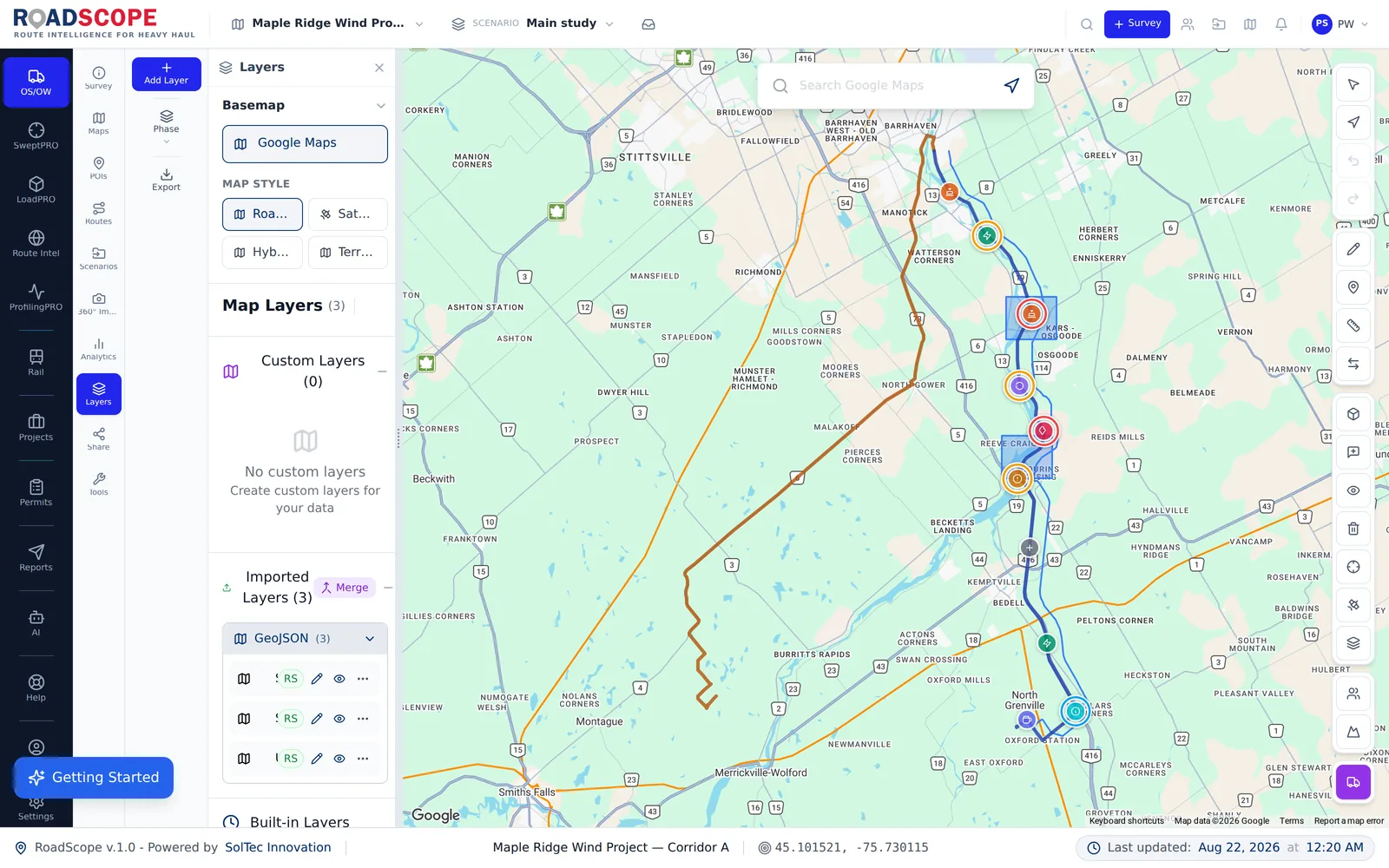The height and width of the screenshot is (868, 1389).
Task: Open the PW user account menu
Action: pos(1340,24)
